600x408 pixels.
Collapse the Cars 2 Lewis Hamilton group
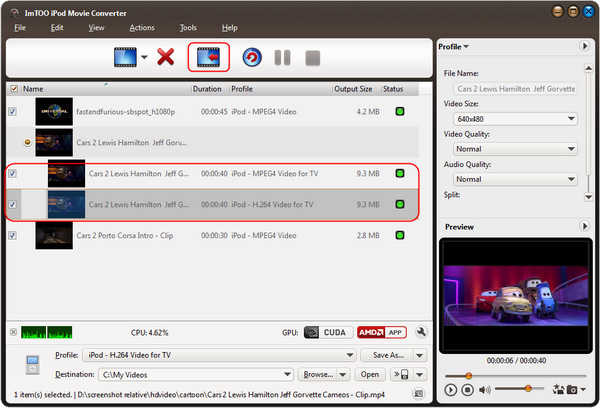pyautogui.click(x=27, y=142)
